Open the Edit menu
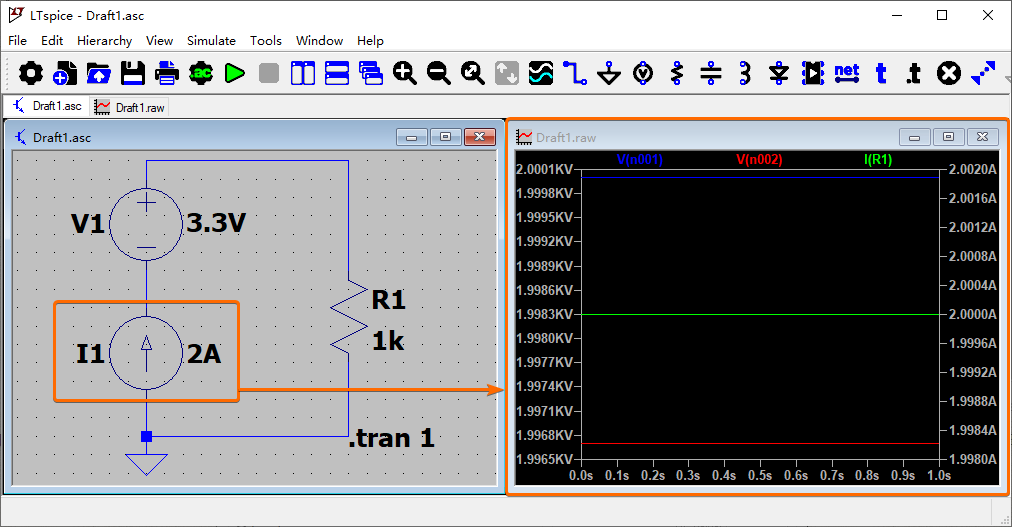 [x=52, y=41]
